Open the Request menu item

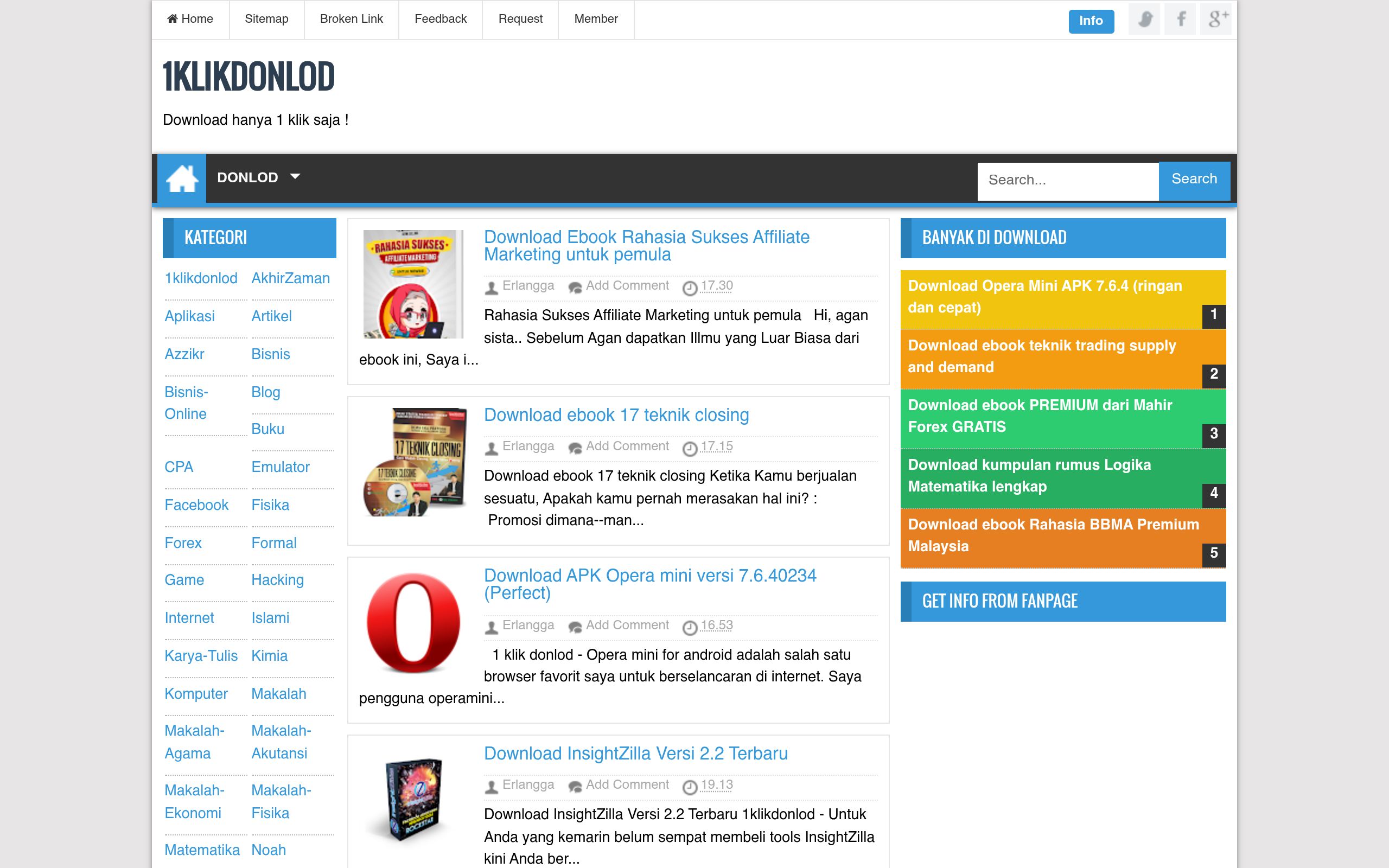coord(520,19)
